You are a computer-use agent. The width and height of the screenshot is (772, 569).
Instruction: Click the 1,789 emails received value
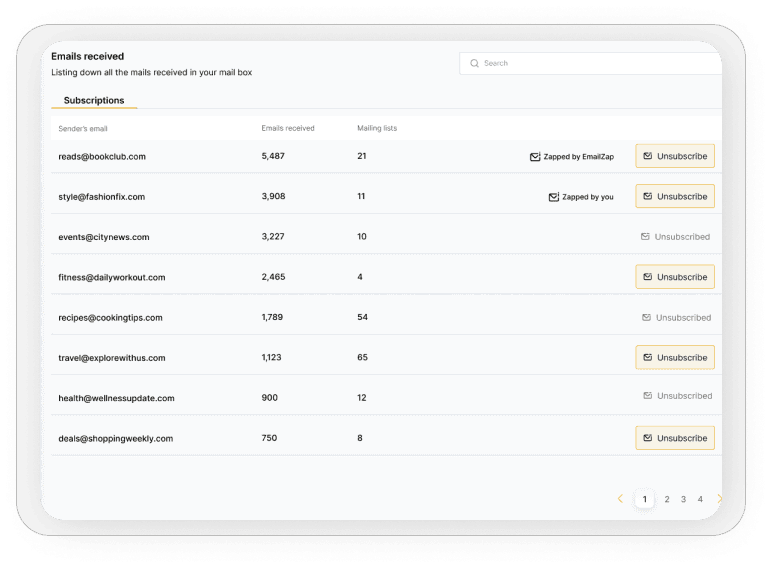(272, 317)
